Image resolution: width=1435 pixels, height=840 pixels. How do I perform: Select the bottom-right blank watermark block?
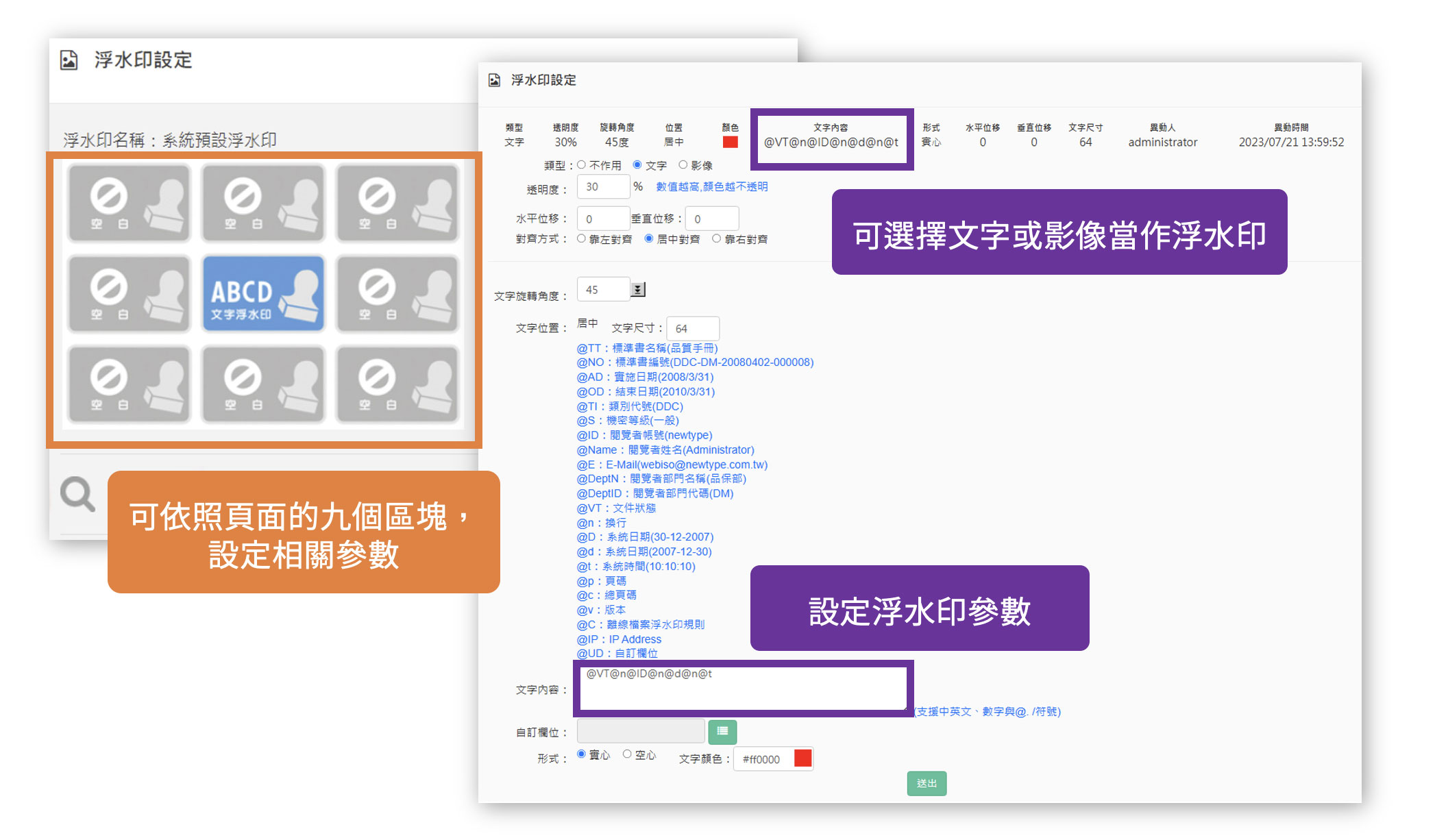coord(397,384)
